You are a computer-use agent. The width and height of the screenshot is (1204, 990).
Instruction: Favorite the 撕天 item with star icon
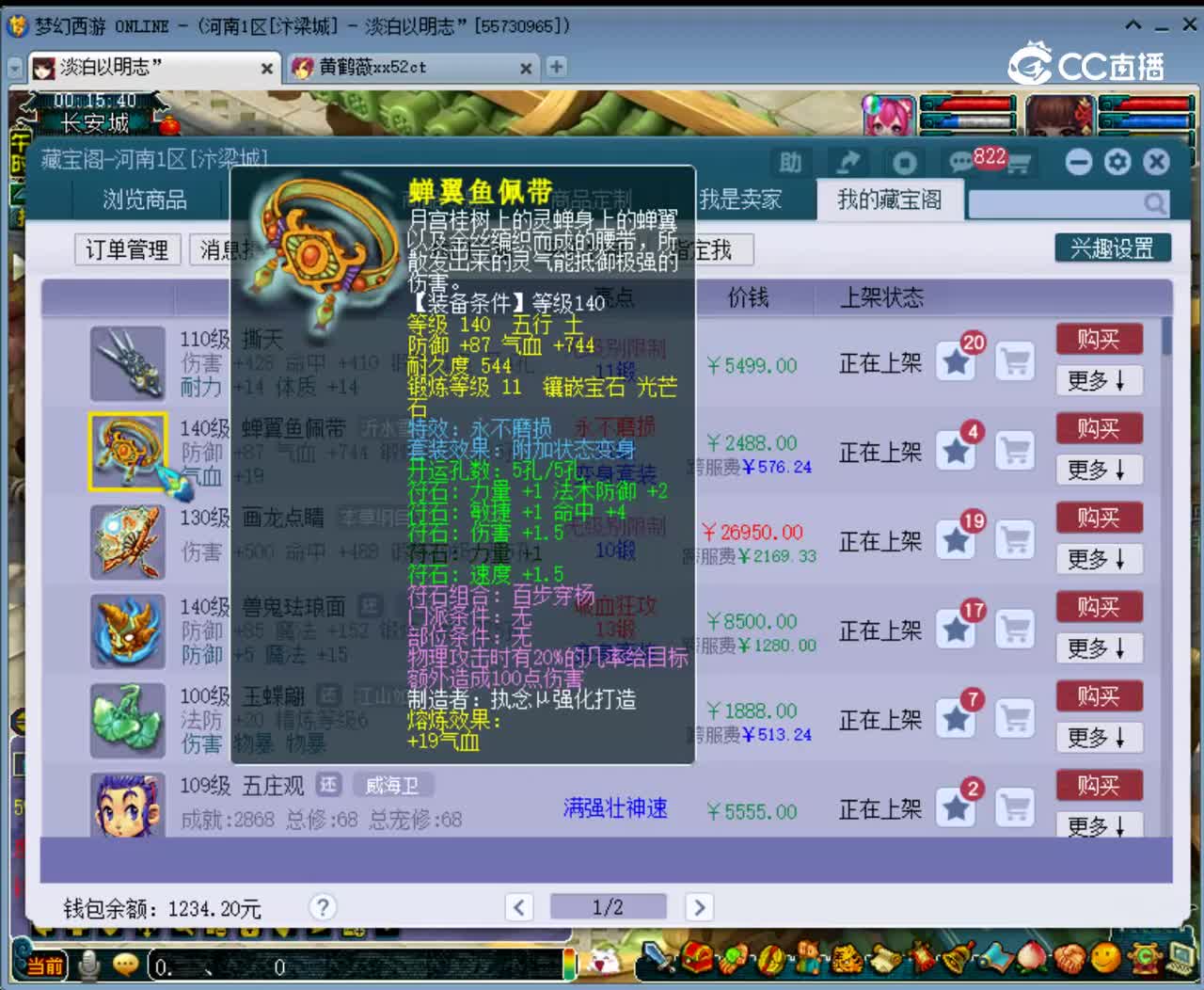pos(957,361)
